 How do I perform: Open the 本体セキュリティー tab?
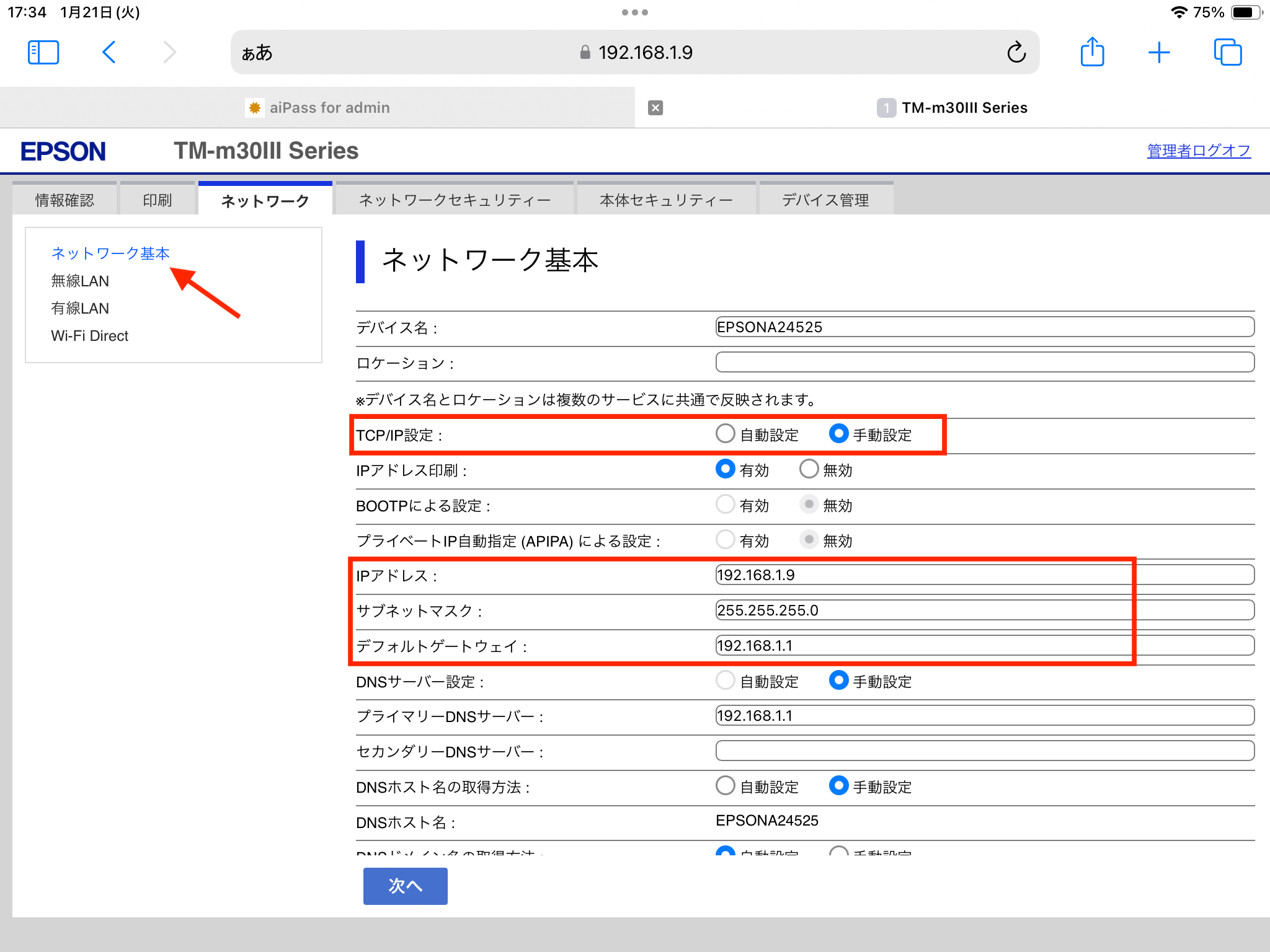pyautogui.click(x=667, y=200)
